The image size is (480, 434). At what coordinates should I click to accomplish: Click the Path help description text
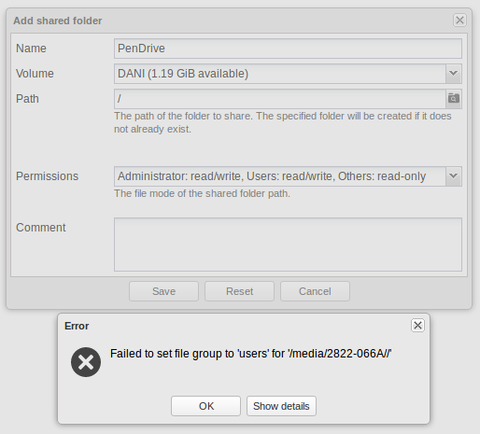[283, 122]
